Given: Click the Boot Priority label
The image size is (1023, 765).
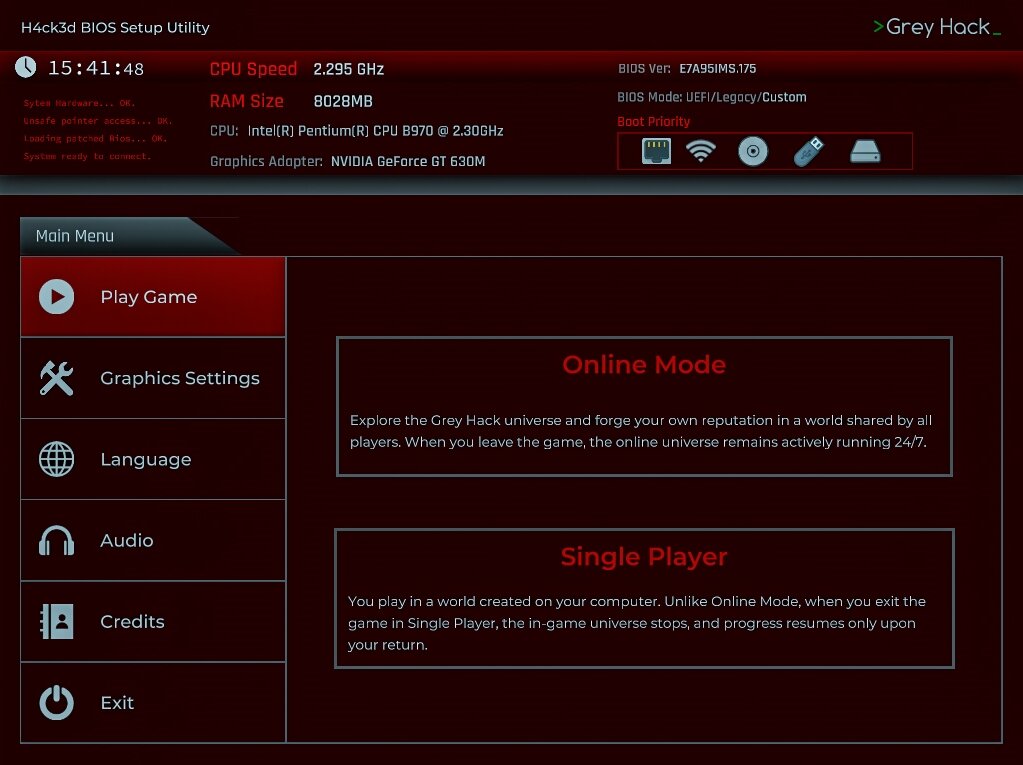Looking at the screenshot, I should pyautogui.click(x=653, y=121).
